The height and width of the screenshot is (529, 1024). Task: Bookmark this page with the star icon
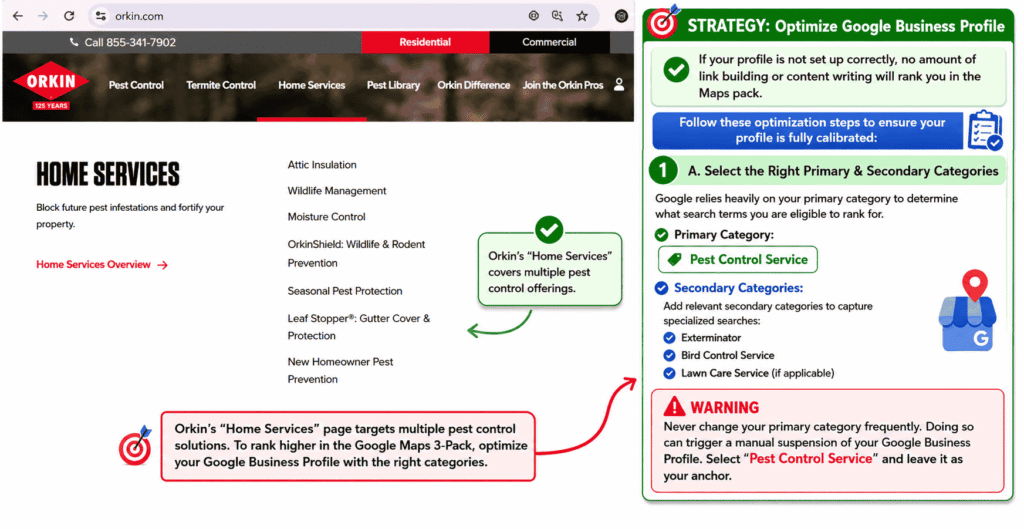582,16
